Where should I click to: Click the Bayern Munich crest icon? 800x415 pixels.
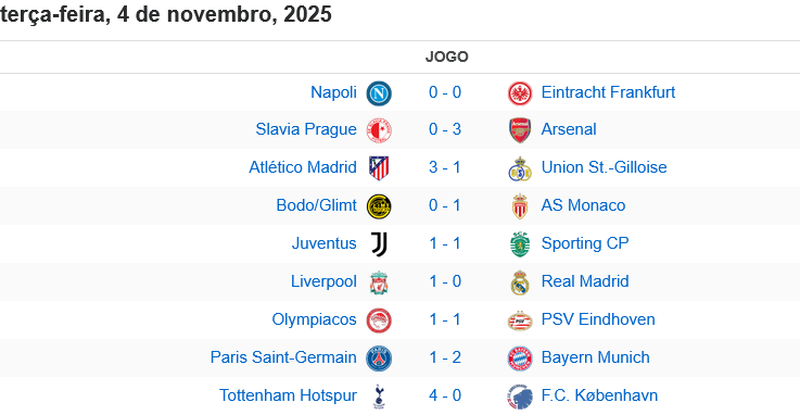click(519, 358)
